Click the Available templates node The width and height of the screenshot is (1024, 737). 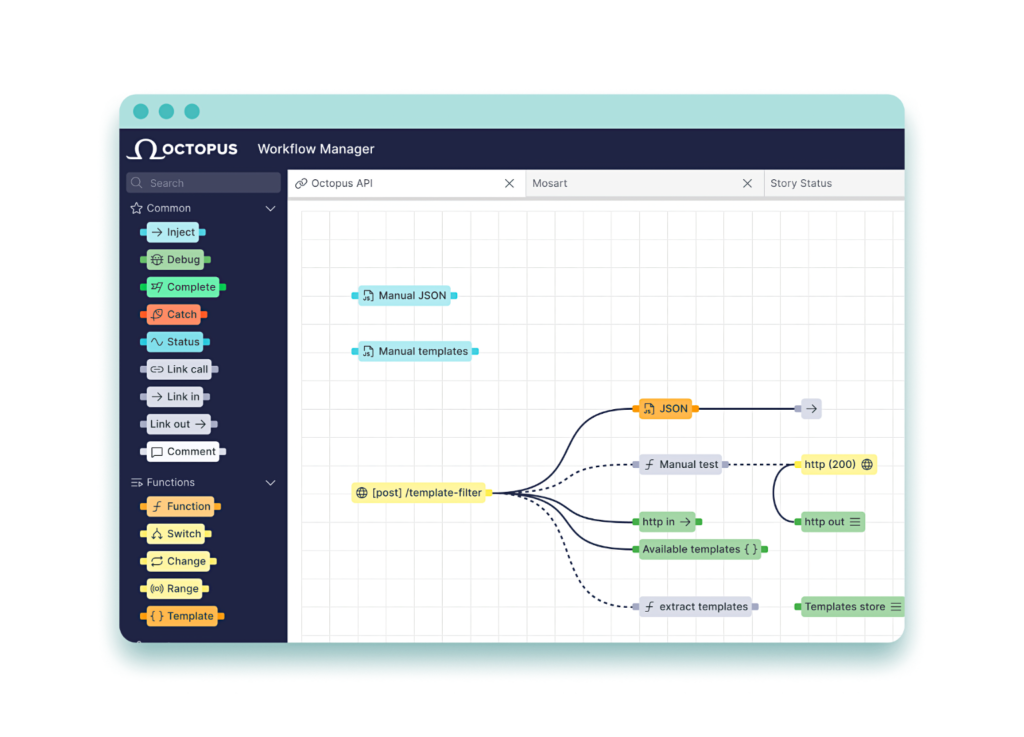pos(700,550)
